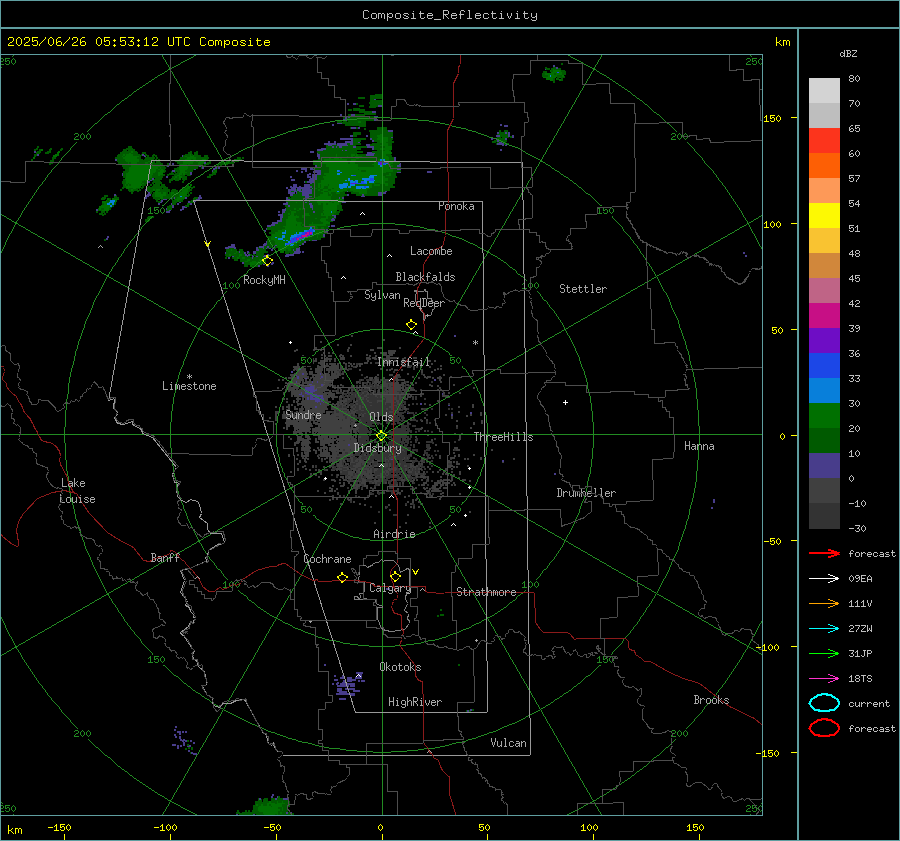Click the yellow diamond marker below Cochrane

coord(343,577)
